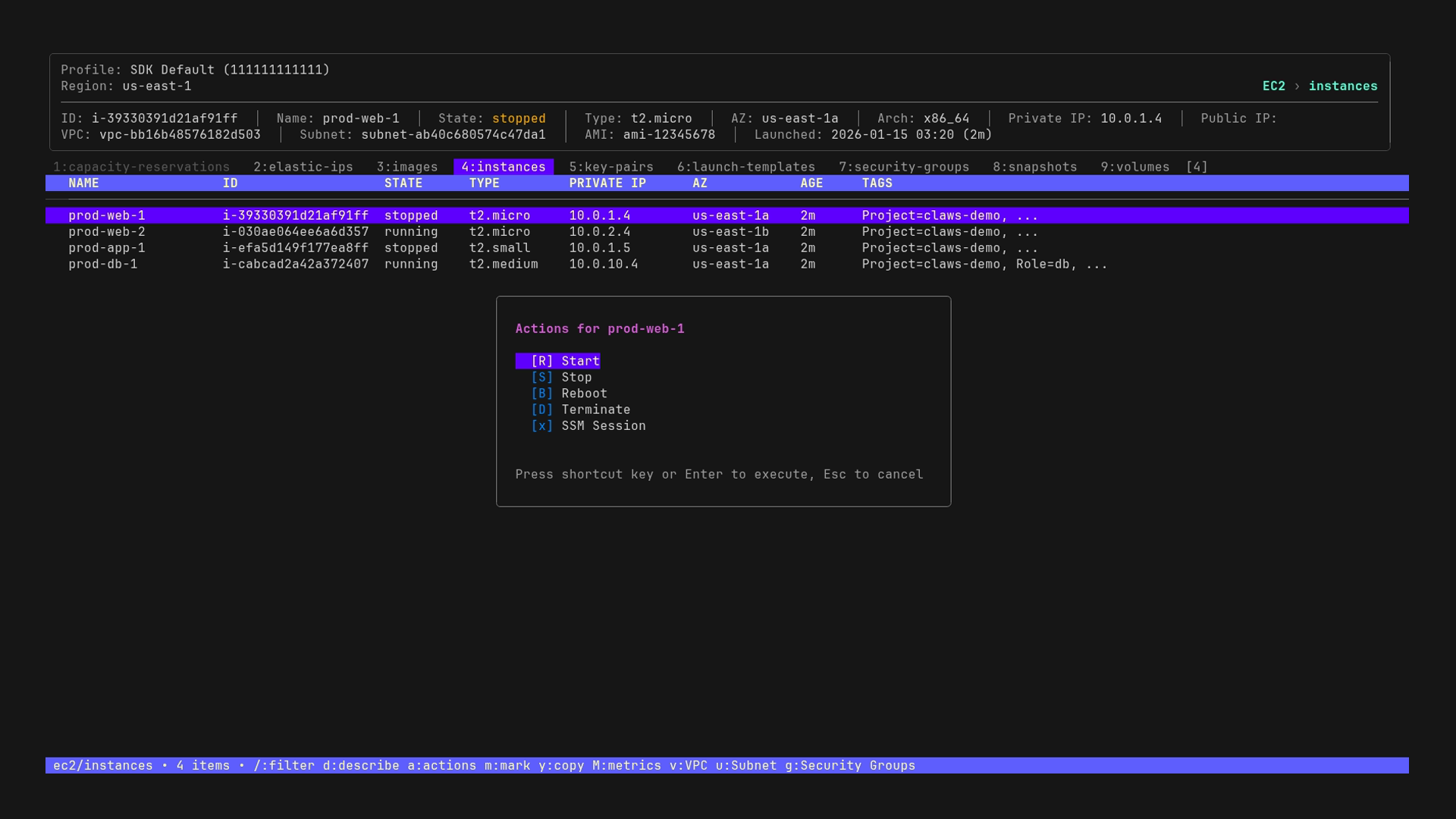
Task: Click private IP 10.0.10.4
Action: click(604, 264)
